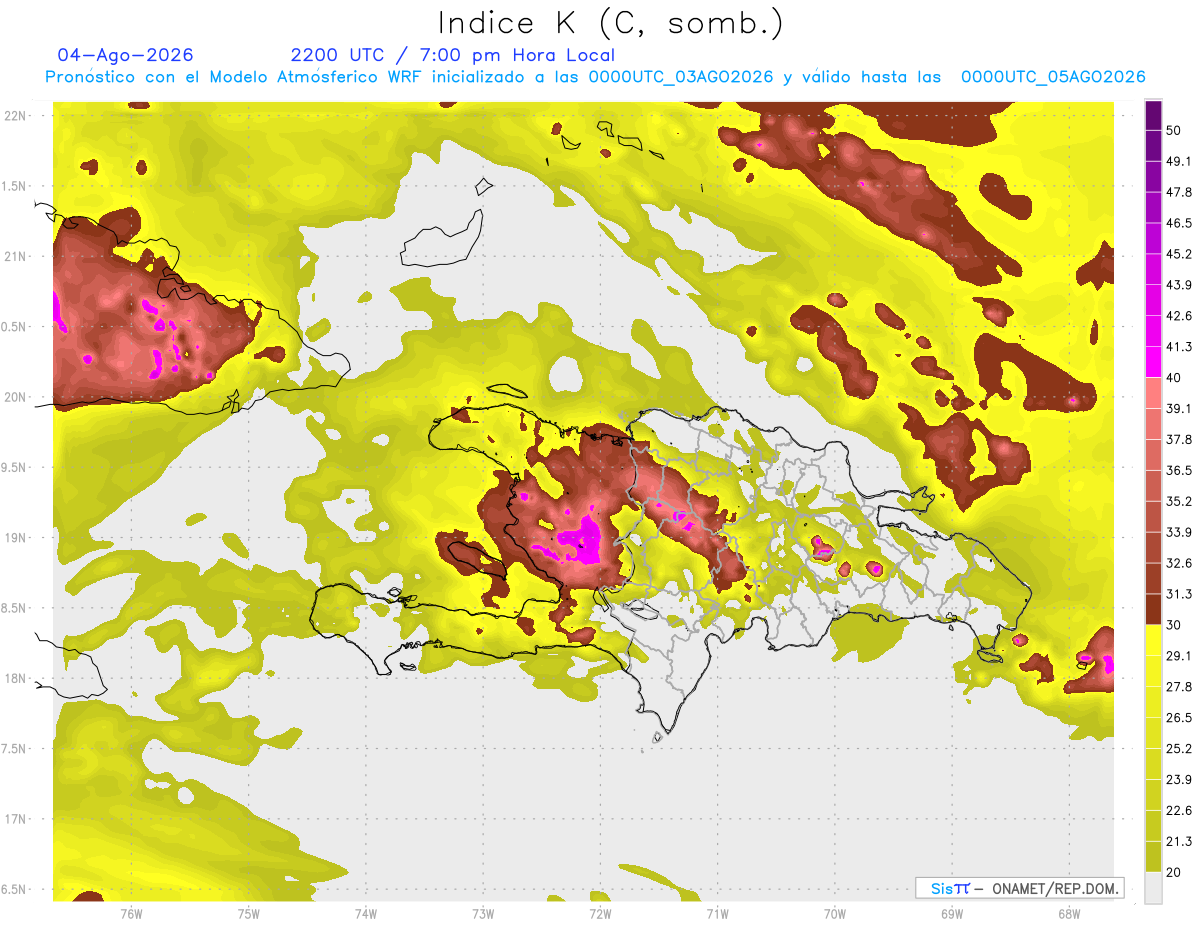The height and width of the screenshot is (927, 1200).
Task: Select the date text '04-Ago-2026'
Action: coord(126,55)
